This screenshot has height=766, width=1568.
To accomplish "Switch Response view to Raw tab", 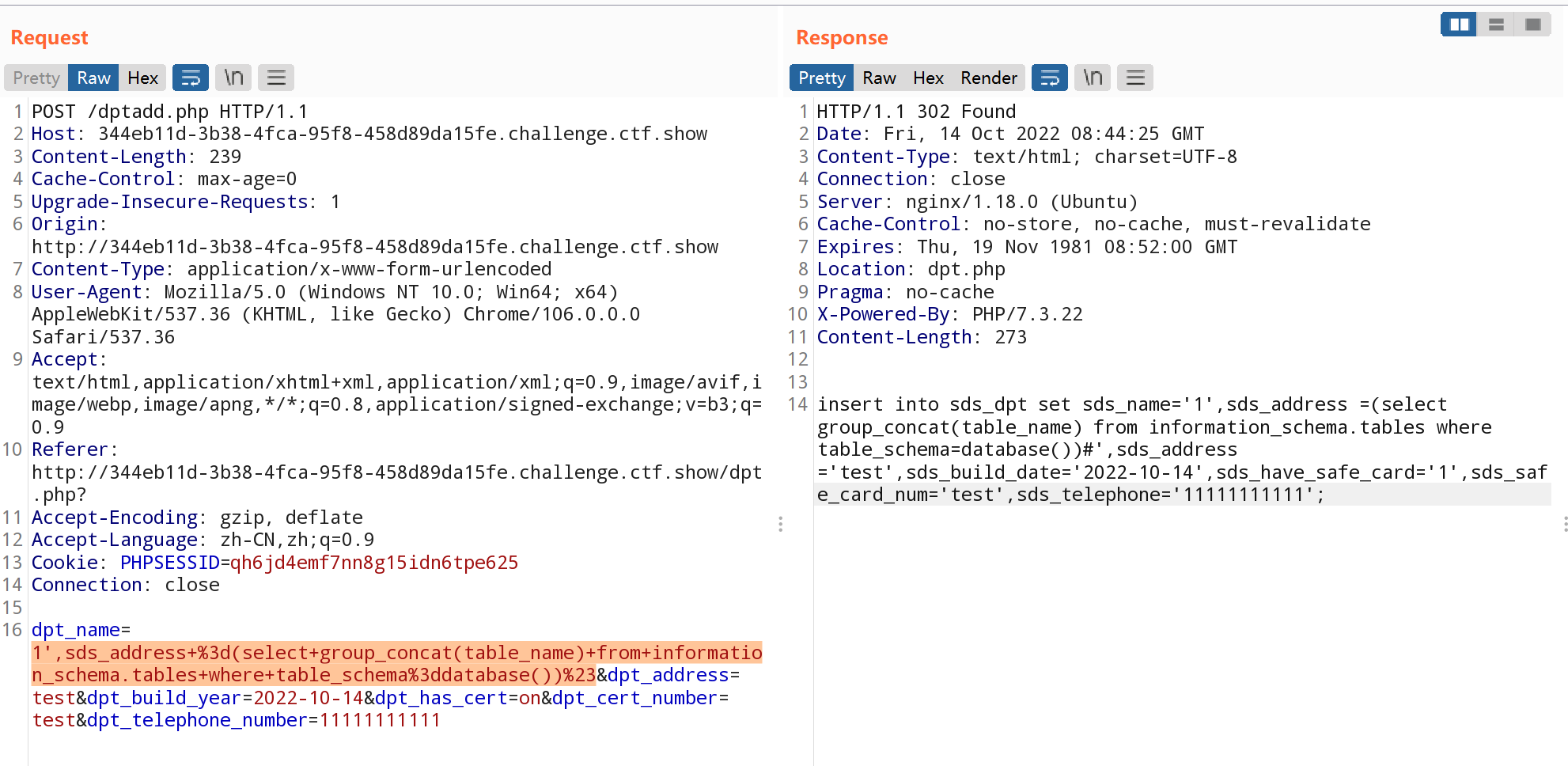I will 879,78.
